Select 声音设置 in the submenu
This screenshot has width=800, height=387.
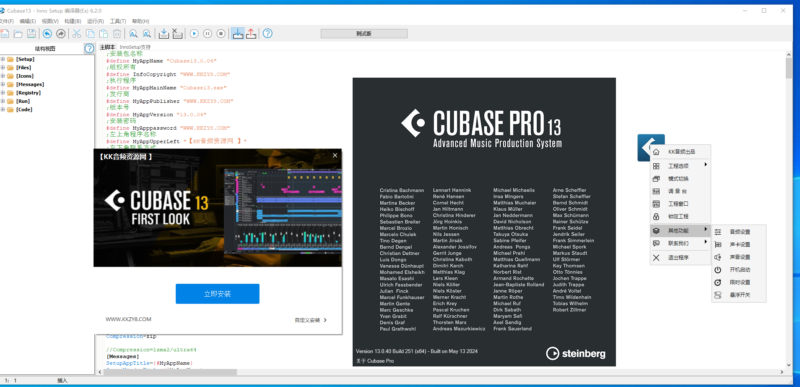tap(739, 257)
